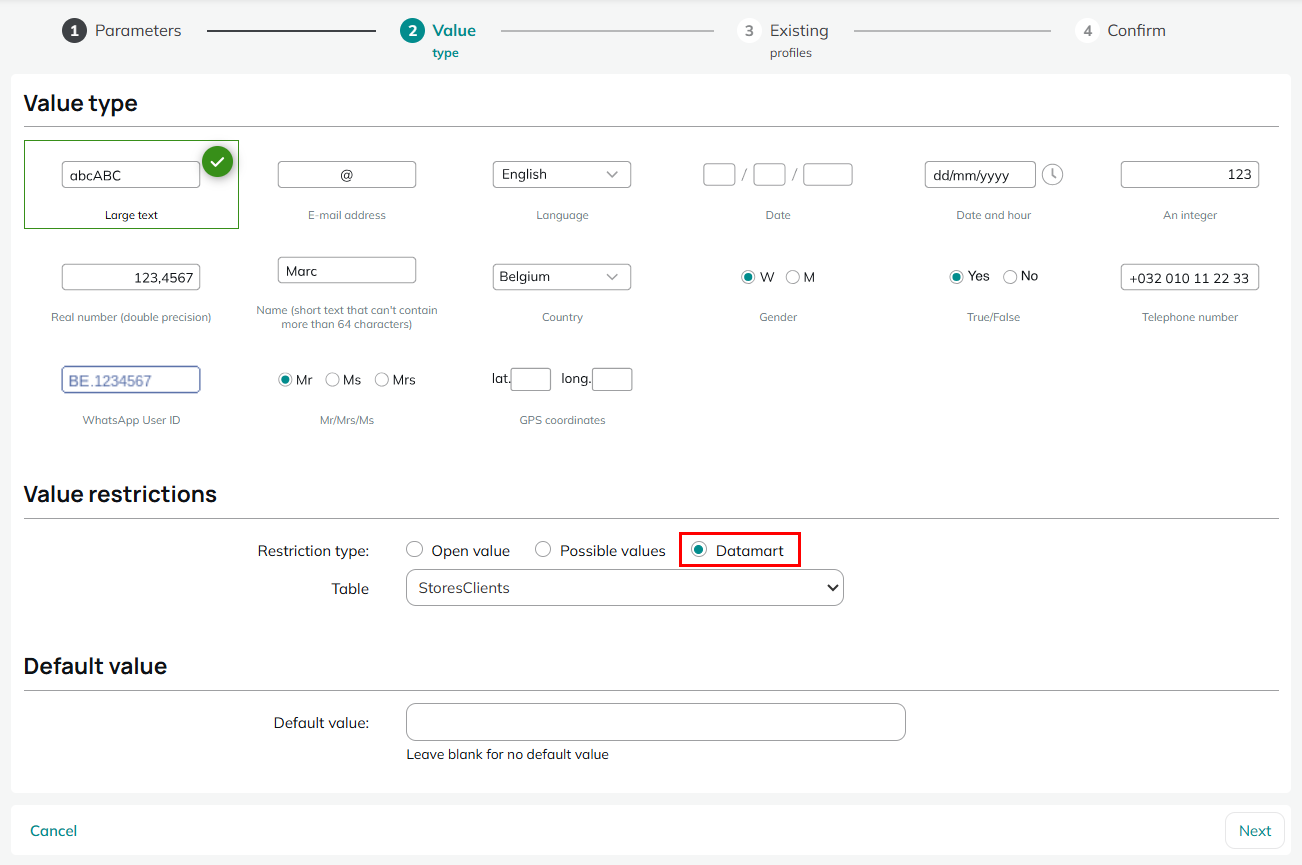This screenshot has height=865, width=1302.
Task: Click the Cancel link
Action: (53, 831)
